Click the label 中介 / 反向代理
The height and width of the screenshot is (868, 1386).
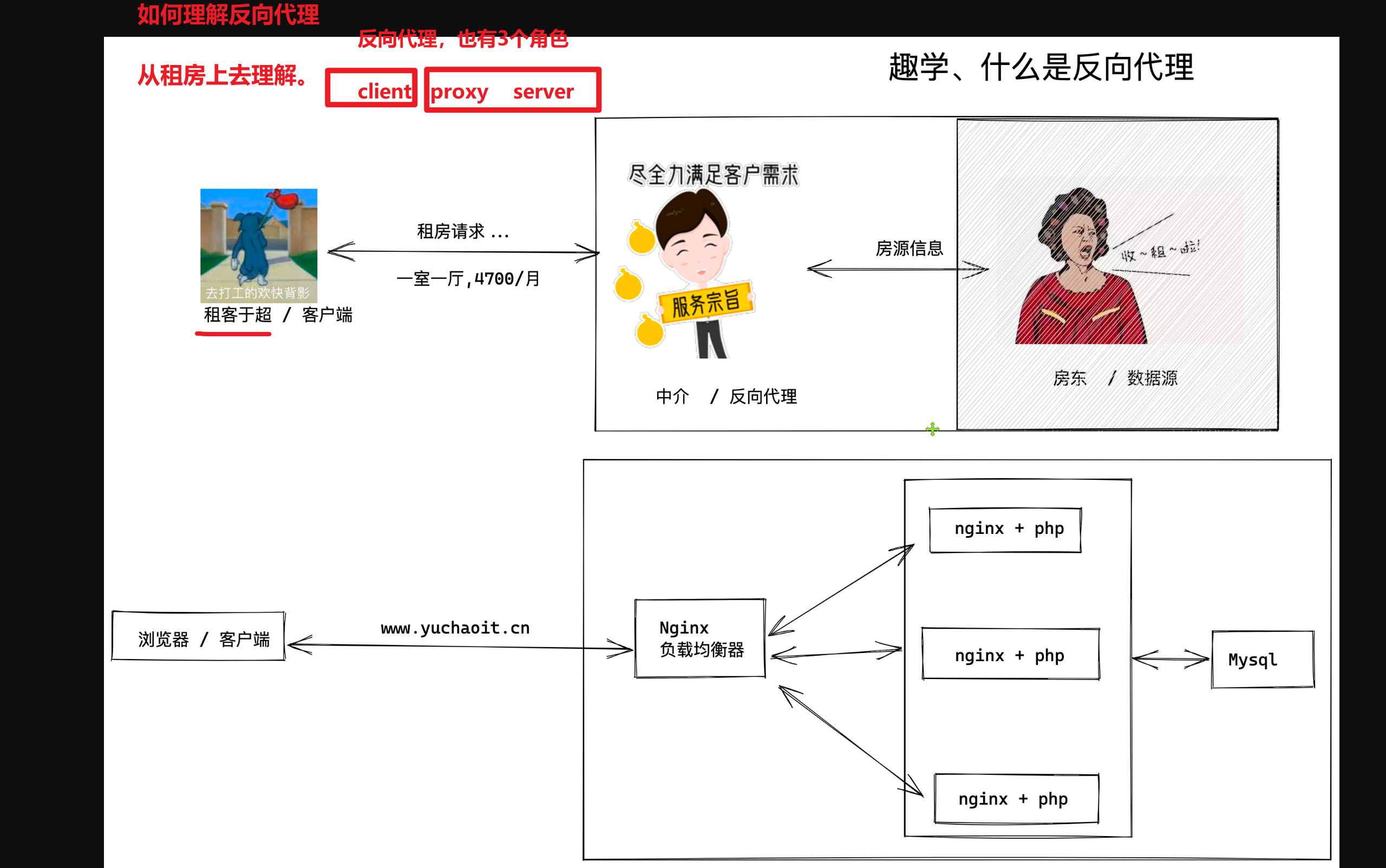coord(726,396)
